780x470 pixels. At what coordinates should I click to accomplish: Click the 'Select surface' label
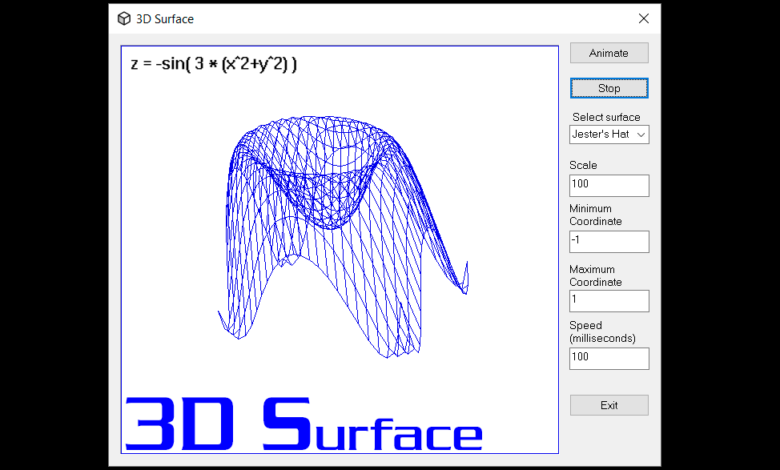(606, 117)
